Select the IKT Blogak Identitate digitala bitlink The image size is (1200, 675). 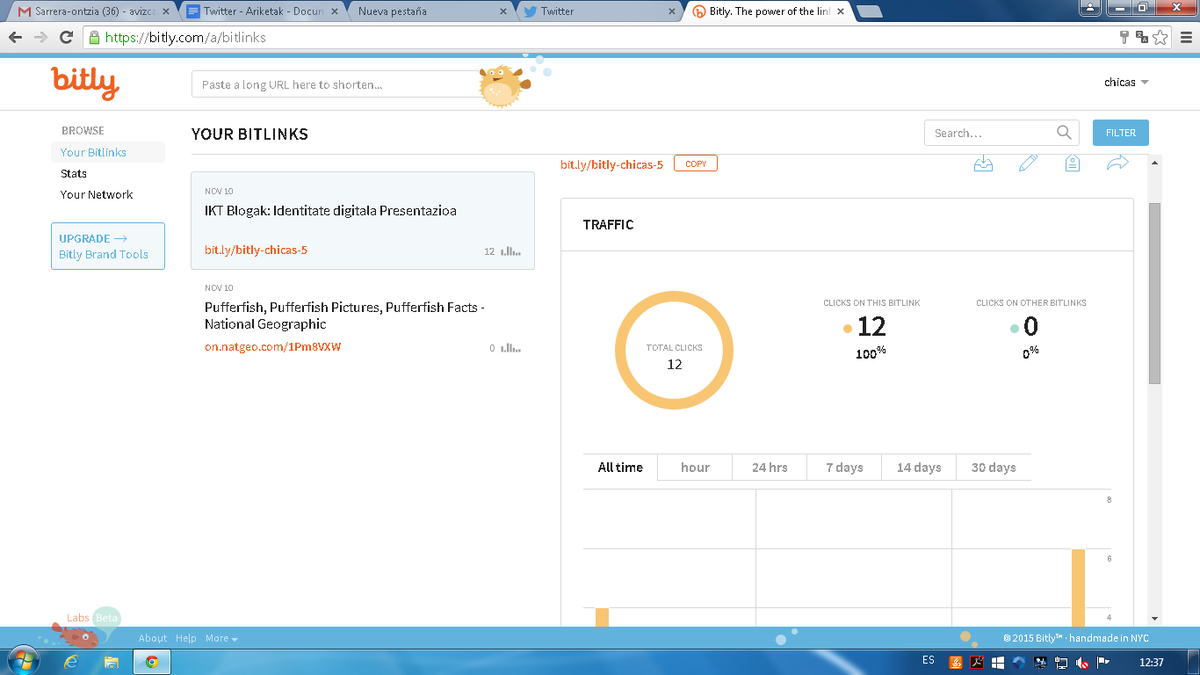tap(363, 221)
